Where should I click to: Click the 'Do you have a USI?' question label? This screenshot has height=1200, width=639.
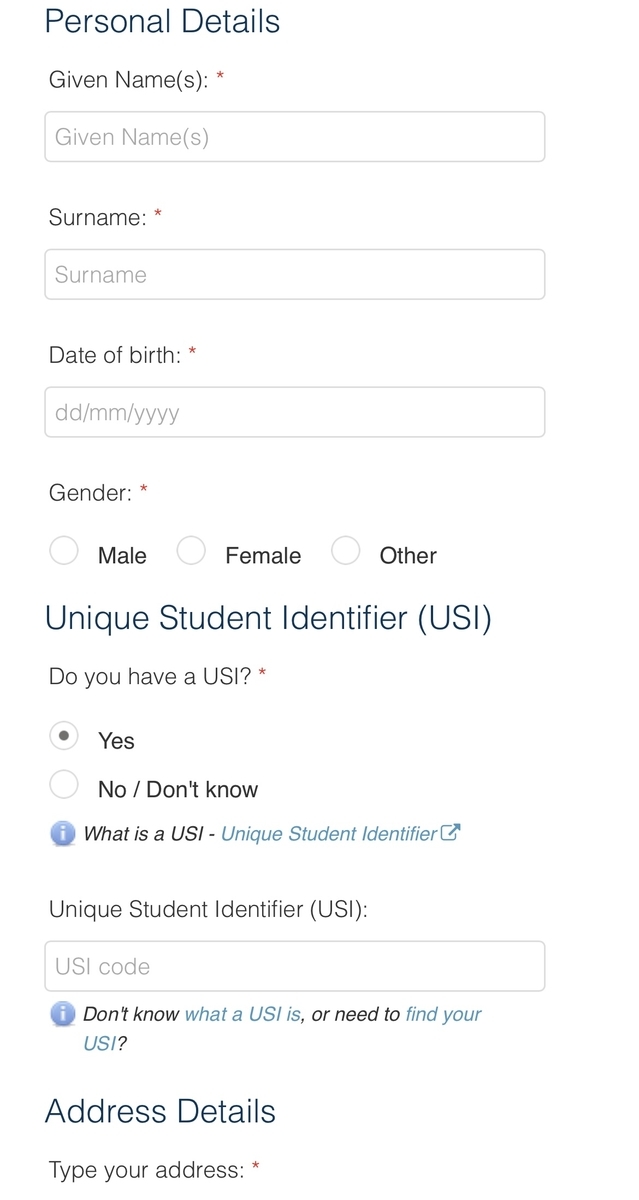[x=150, y=677]
